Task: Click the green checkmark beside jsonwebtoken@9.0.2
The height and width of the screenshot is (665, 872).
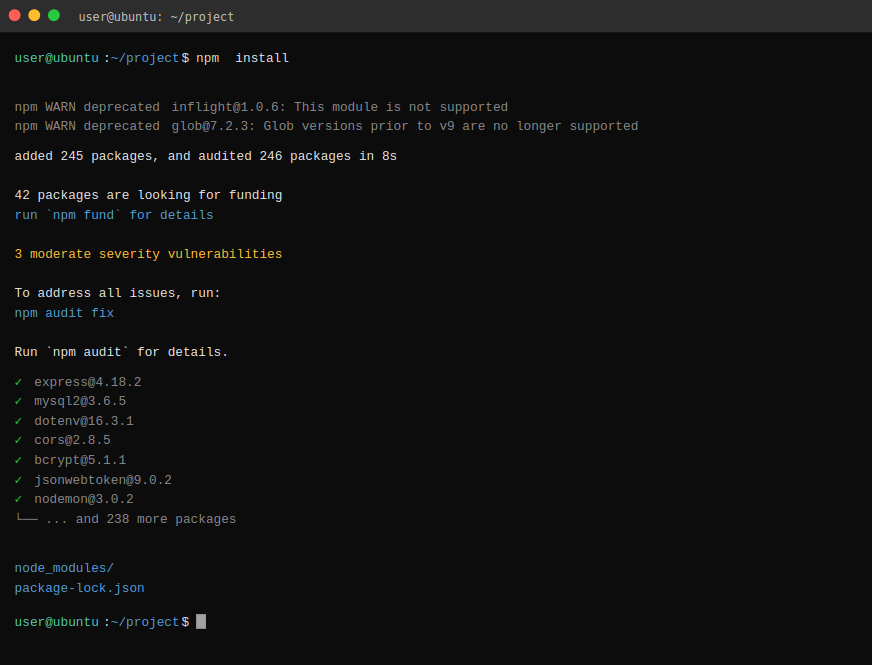Action: click(x=18, y=480)
